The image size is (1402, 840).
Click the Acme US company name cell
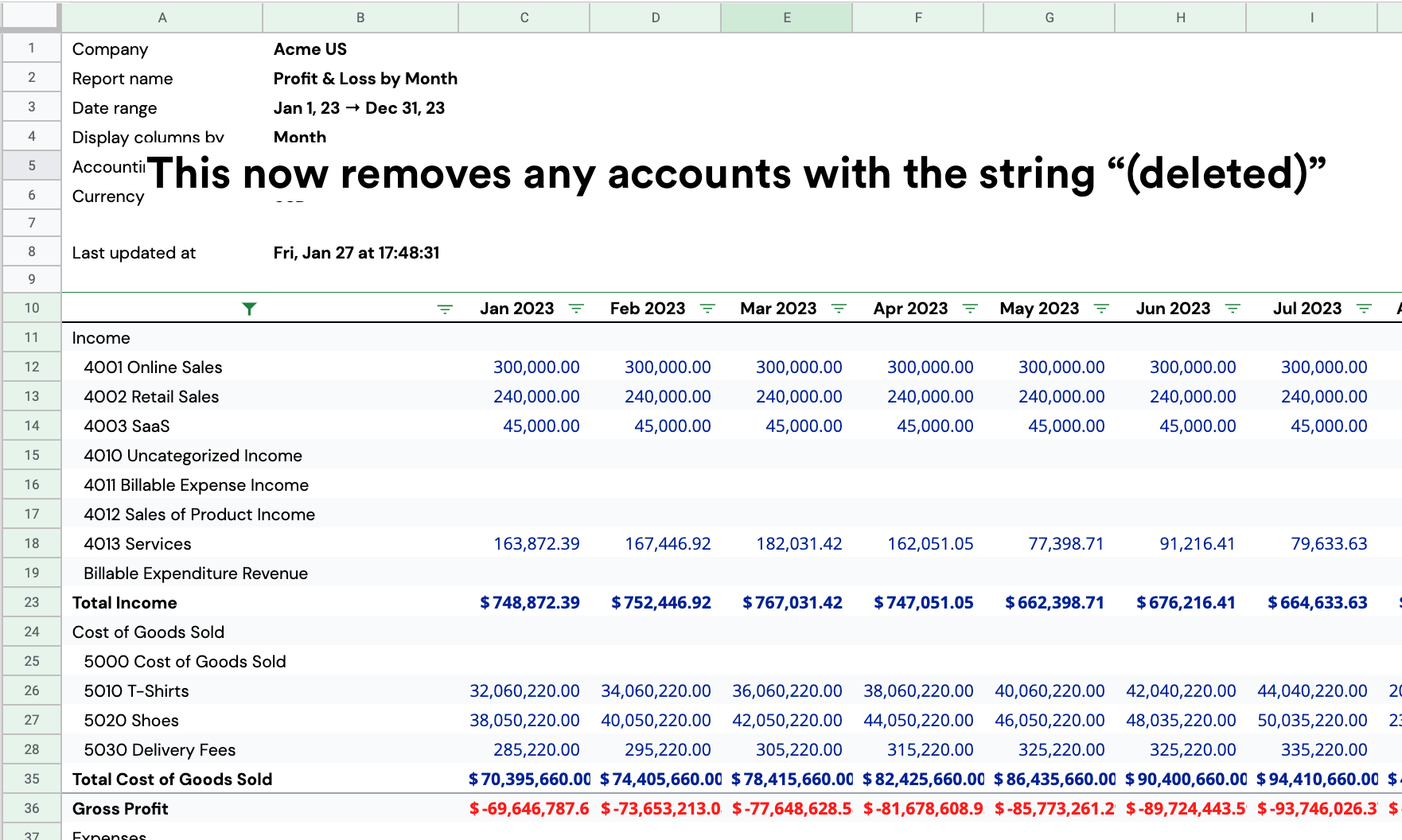[x=310, y=49]
